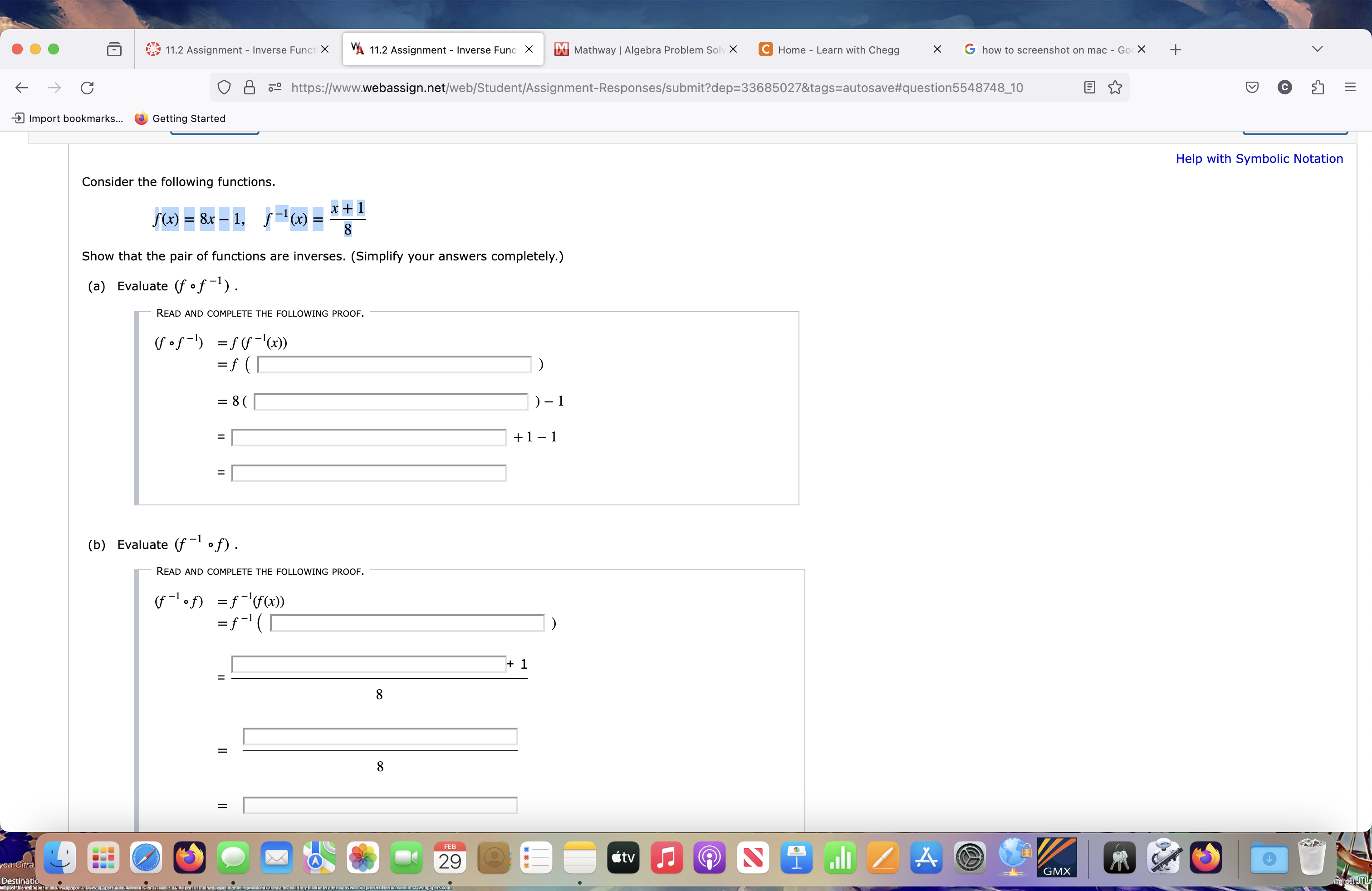This screenshot has width=1372, height=891.
Task: Click the tracking protection shield icon
Action: coord(224,88)
